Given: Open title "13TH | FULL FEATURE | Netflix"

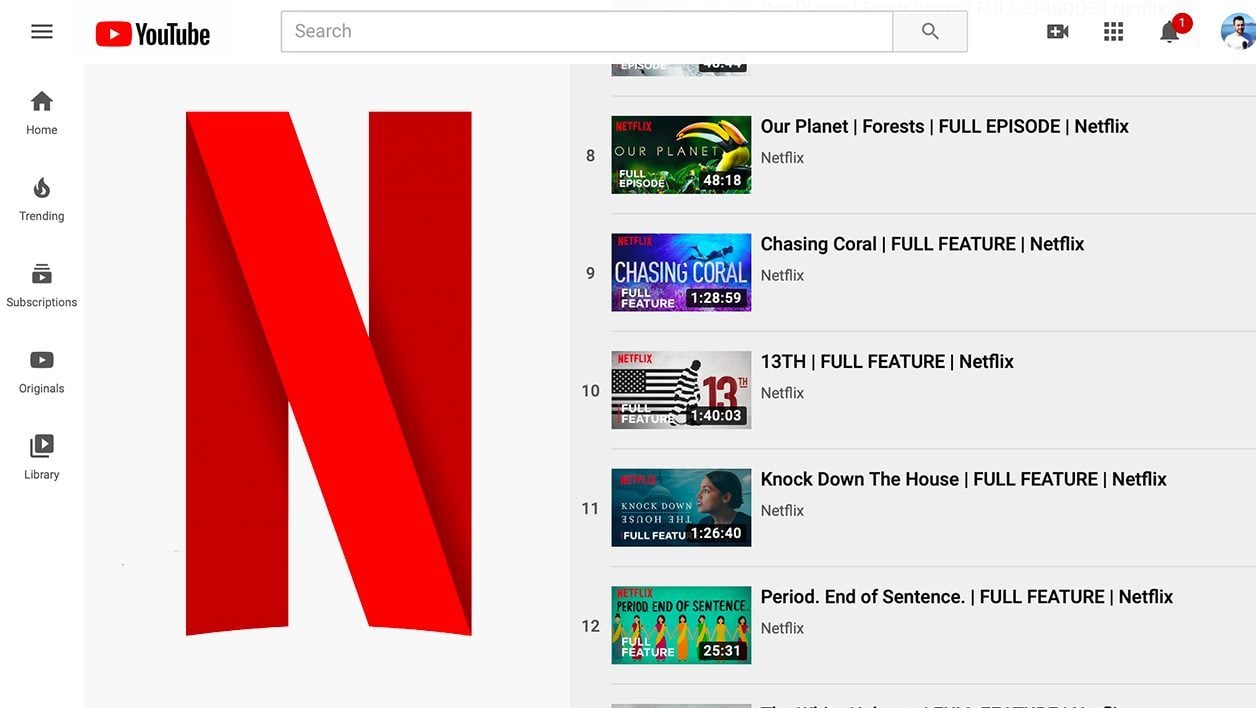Looking at the screenshot, I should coord(888,362).
